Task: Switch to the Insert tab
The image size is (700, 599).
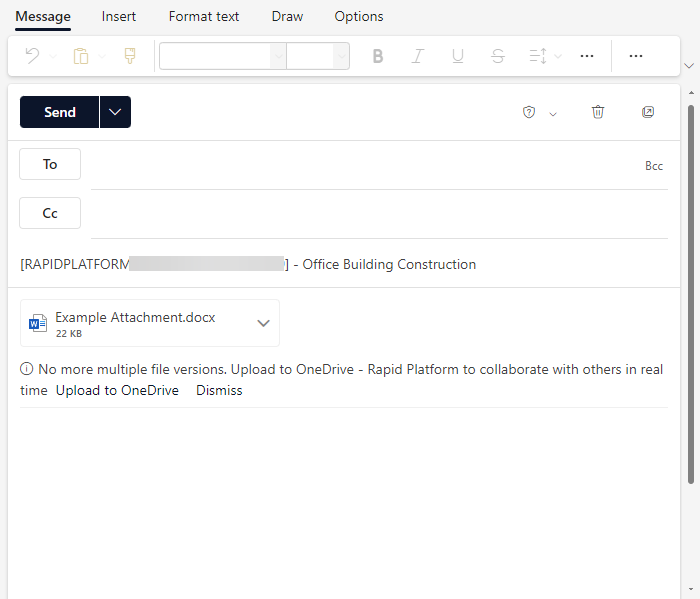Action: pos(118,17)
